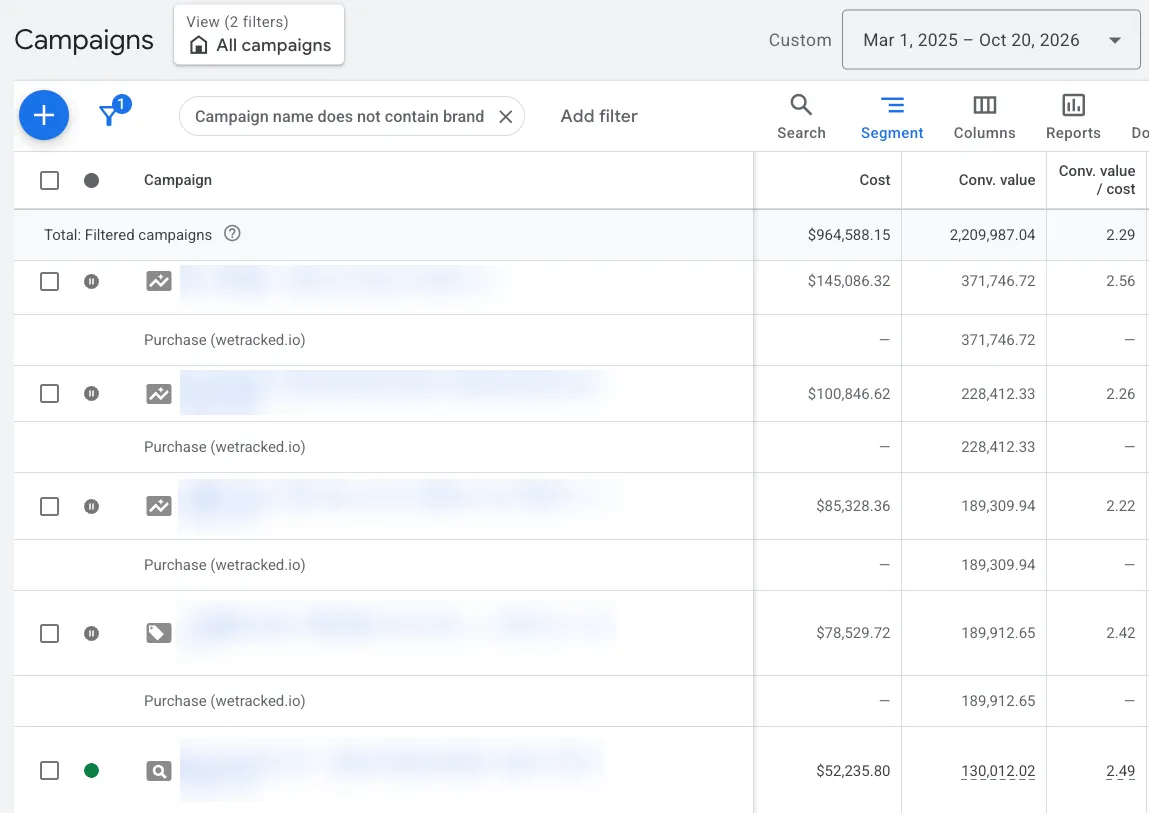1149x813 pixels.
Task: Click Search campaign icon in $52,235.80 row
Action: (159, 770)
